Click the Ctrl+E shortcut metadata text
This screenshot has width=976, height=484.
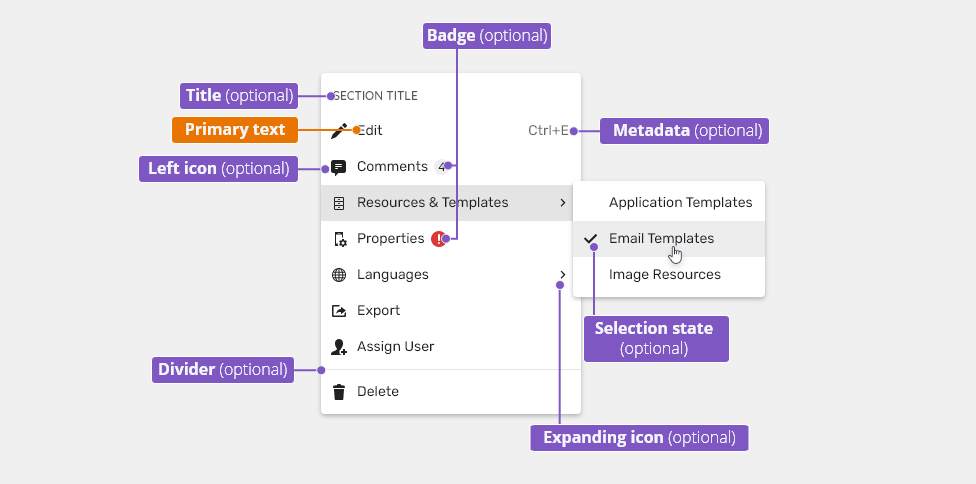(548, 131)
